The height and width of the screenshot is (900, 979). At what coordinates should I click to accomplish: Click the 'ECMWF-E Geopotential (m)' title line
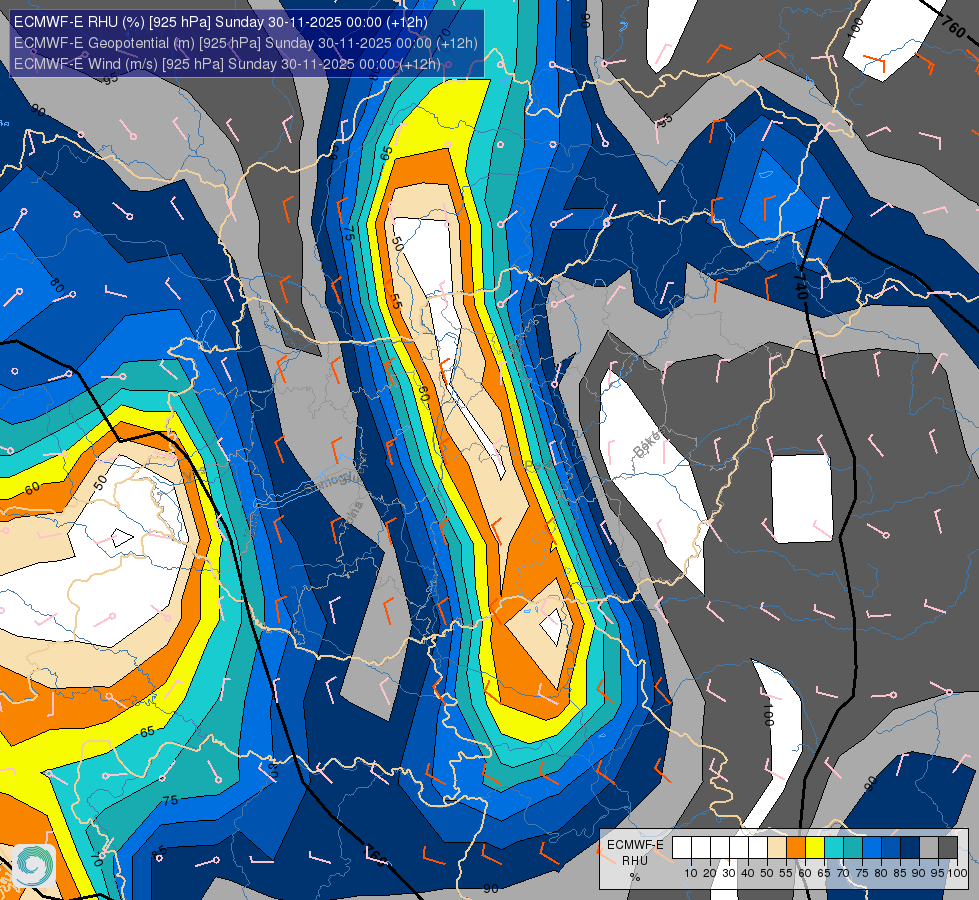245,43
